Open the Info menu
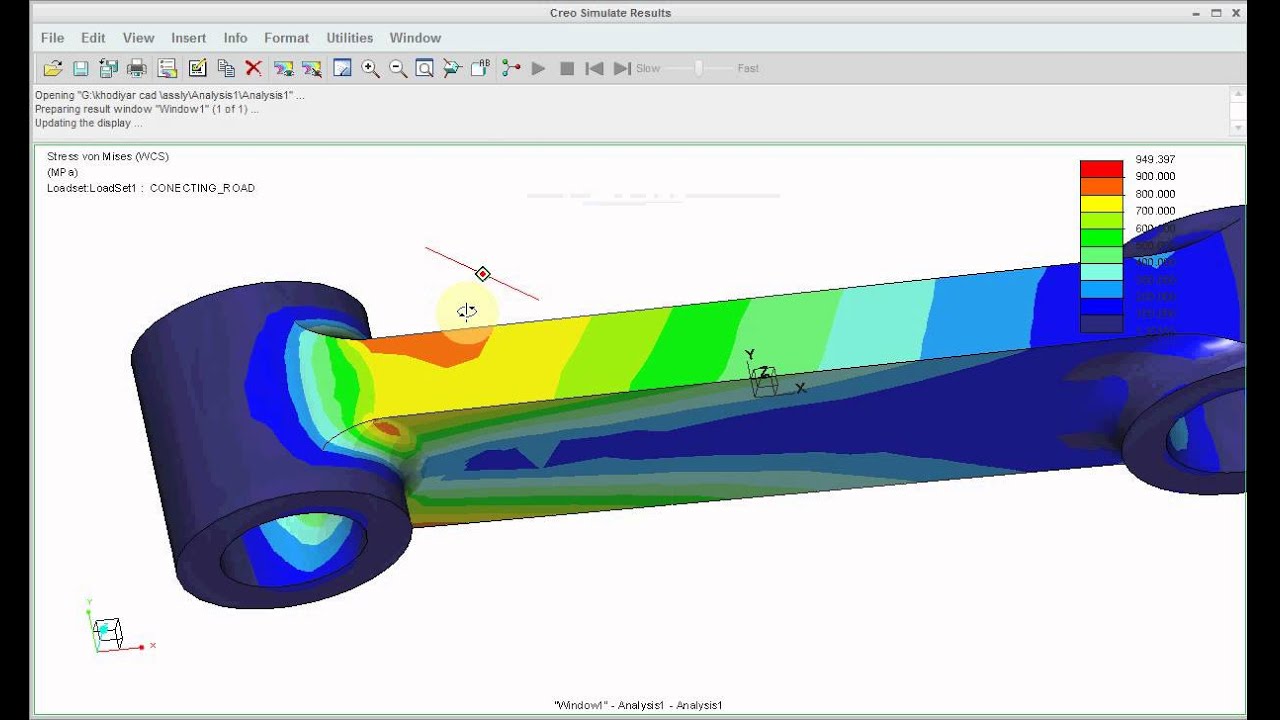The height and width of the screenshot is (720, 1280). (x=235, y=38)
